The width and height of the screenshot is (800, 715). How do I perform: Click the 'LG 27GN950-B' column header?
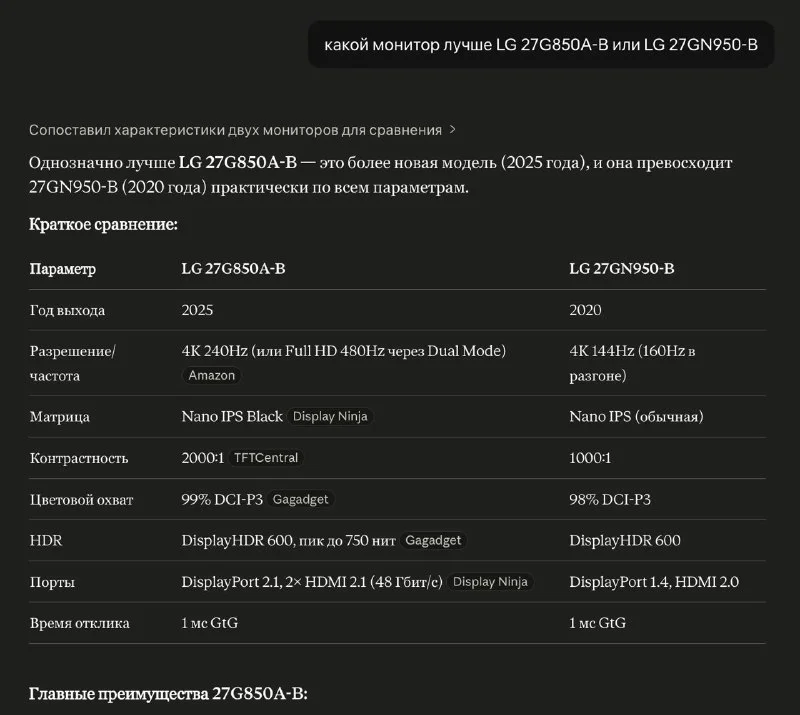[621, 268]
